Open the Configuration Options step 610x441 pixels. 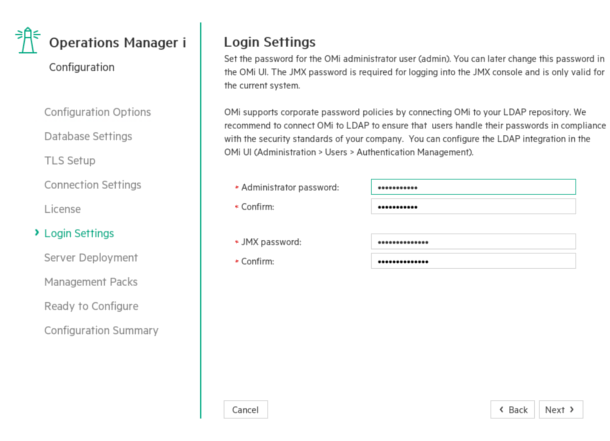pos(97,112)
